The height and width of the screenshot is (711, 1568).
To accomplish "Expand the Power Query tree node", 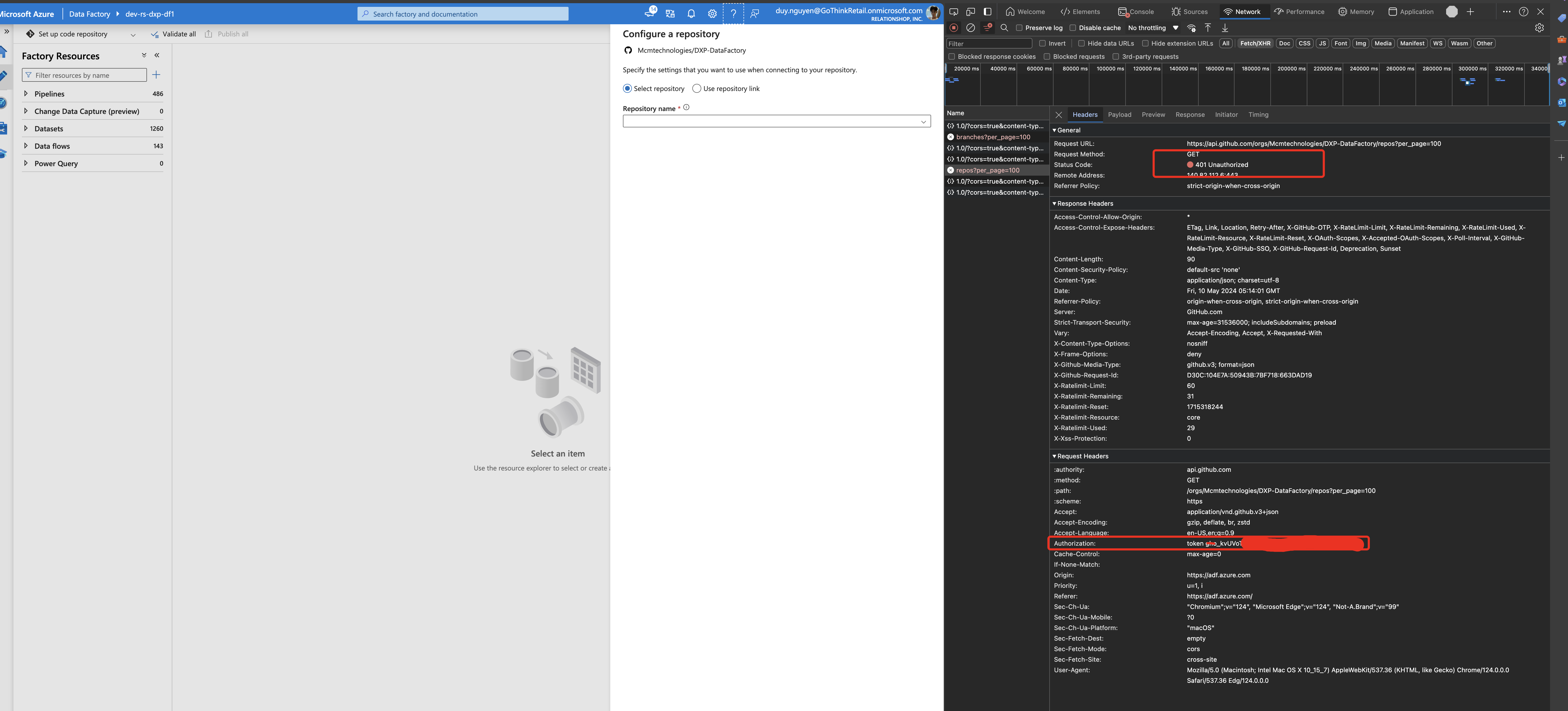I will click(26, 163).
